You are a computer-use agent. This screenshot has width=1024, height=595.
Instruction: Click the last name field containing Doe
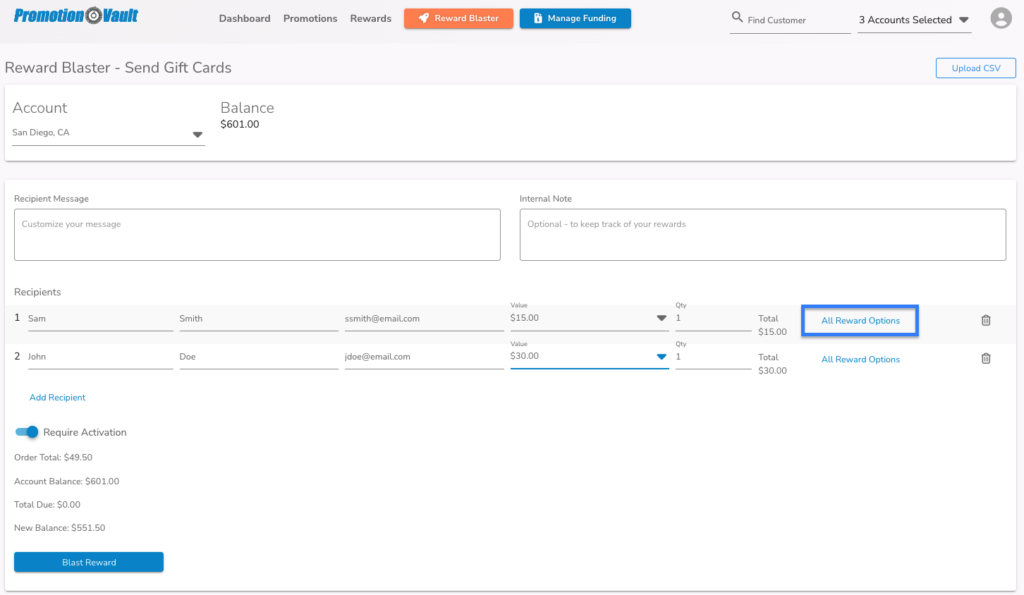coord(259,357)
